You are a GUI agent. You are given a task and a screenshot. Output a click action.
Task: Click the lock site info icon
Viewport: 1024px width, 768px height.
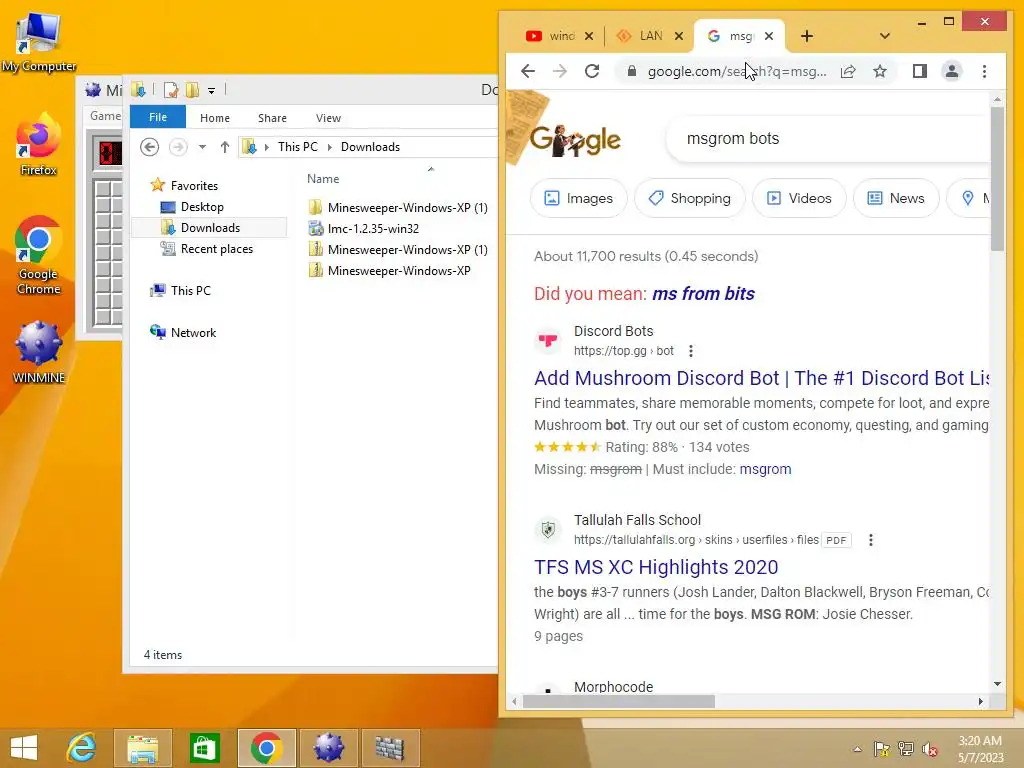click(632, 71)
